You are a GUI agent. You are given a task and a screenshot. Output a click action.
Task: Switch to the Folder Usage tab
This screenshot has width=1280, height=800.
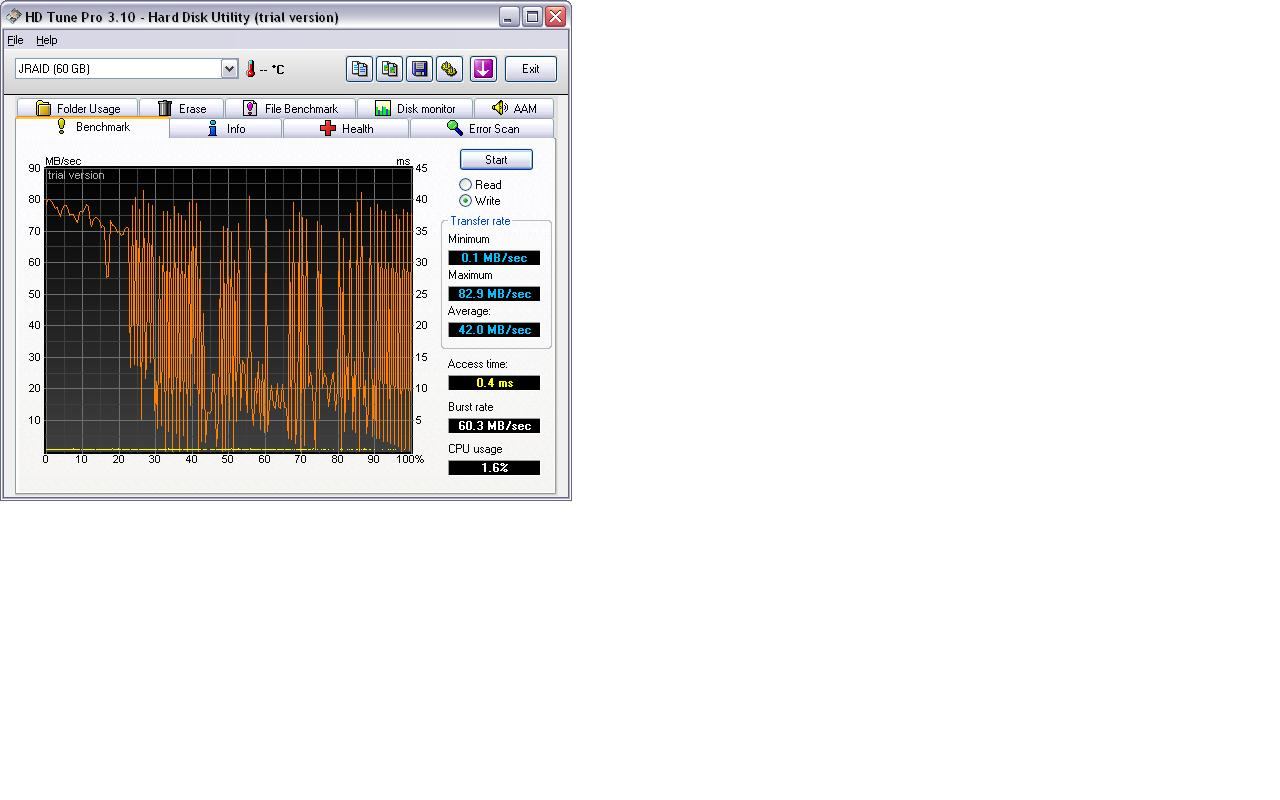tap(77, 108)
